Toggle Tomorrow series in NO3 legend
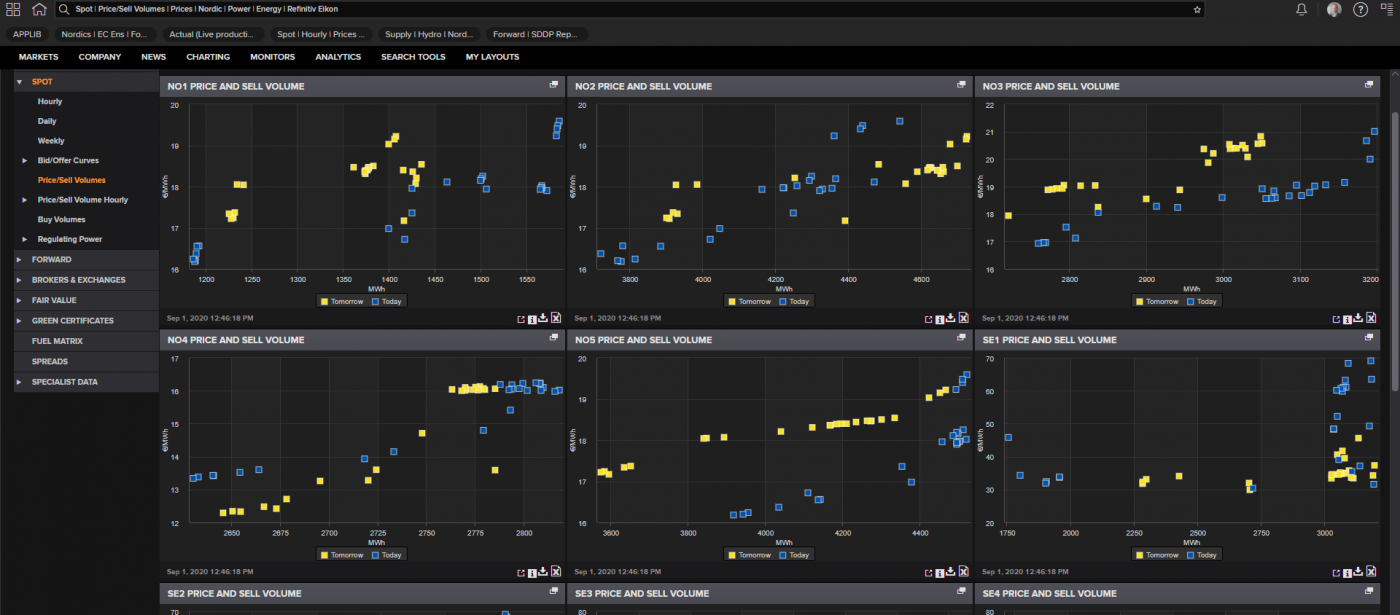 [1158, 301]
